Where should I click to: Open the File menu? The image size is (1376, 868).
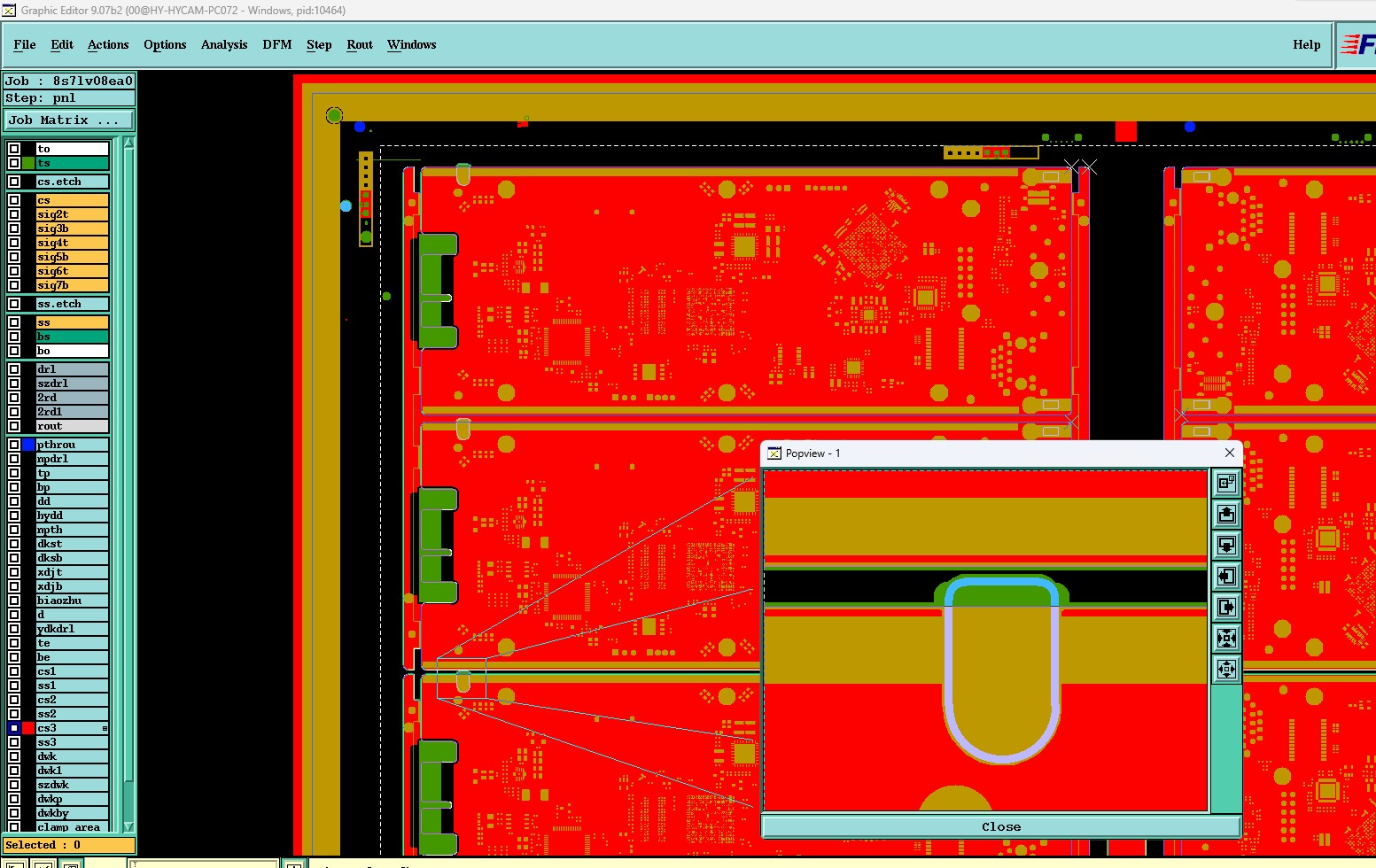25,44
